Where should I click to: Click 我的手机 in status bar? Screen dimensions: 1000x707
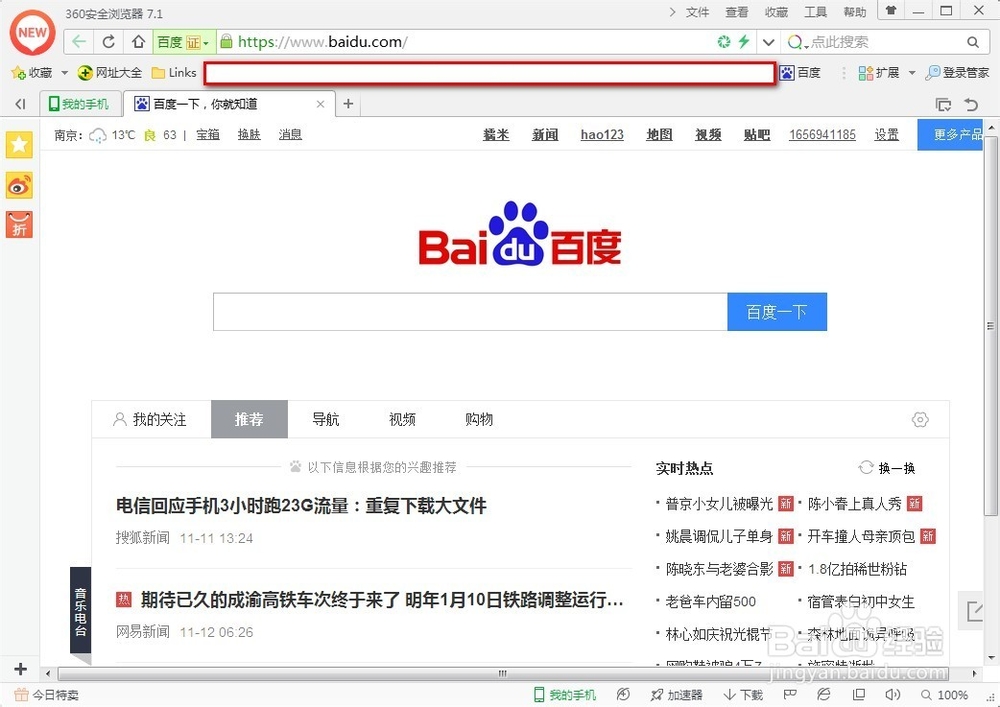(x=565, y=695)
